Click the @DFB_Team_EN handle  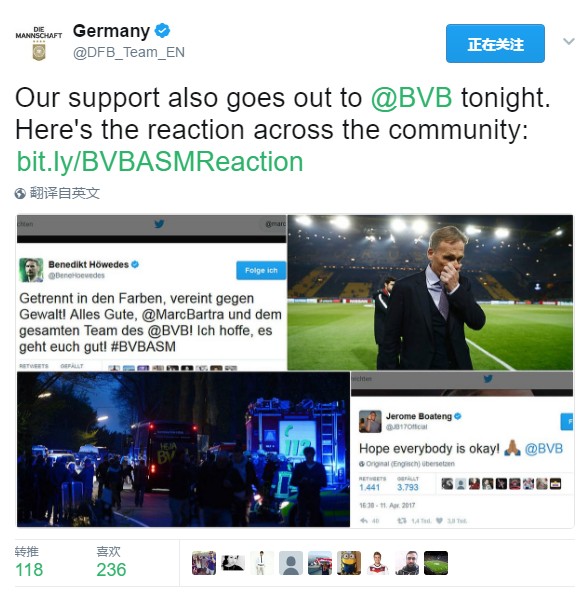[x=129, y=52]
